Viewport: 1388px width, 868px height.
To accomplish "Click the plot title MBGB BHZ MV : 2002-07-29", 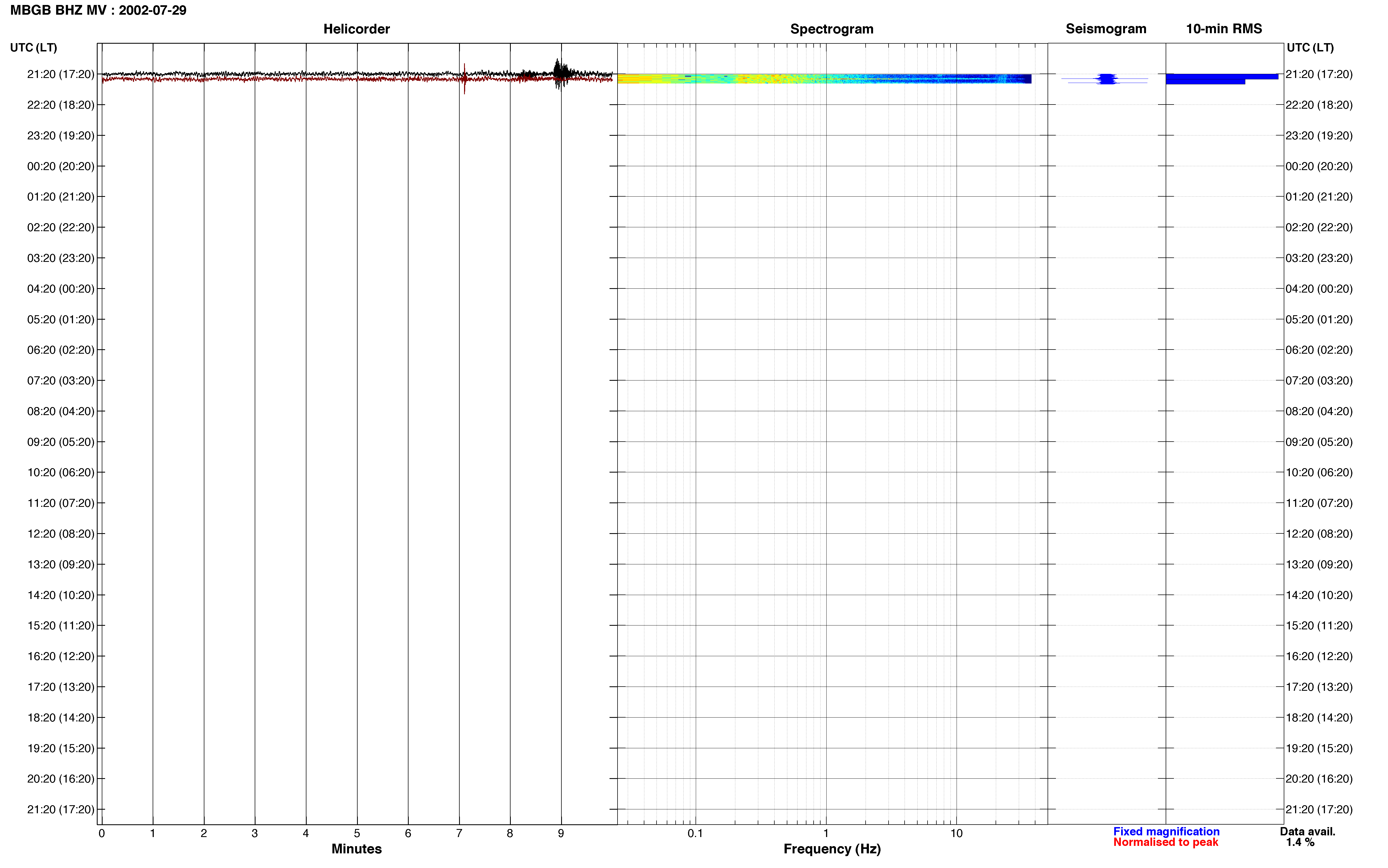I will (x=98, y=10).
